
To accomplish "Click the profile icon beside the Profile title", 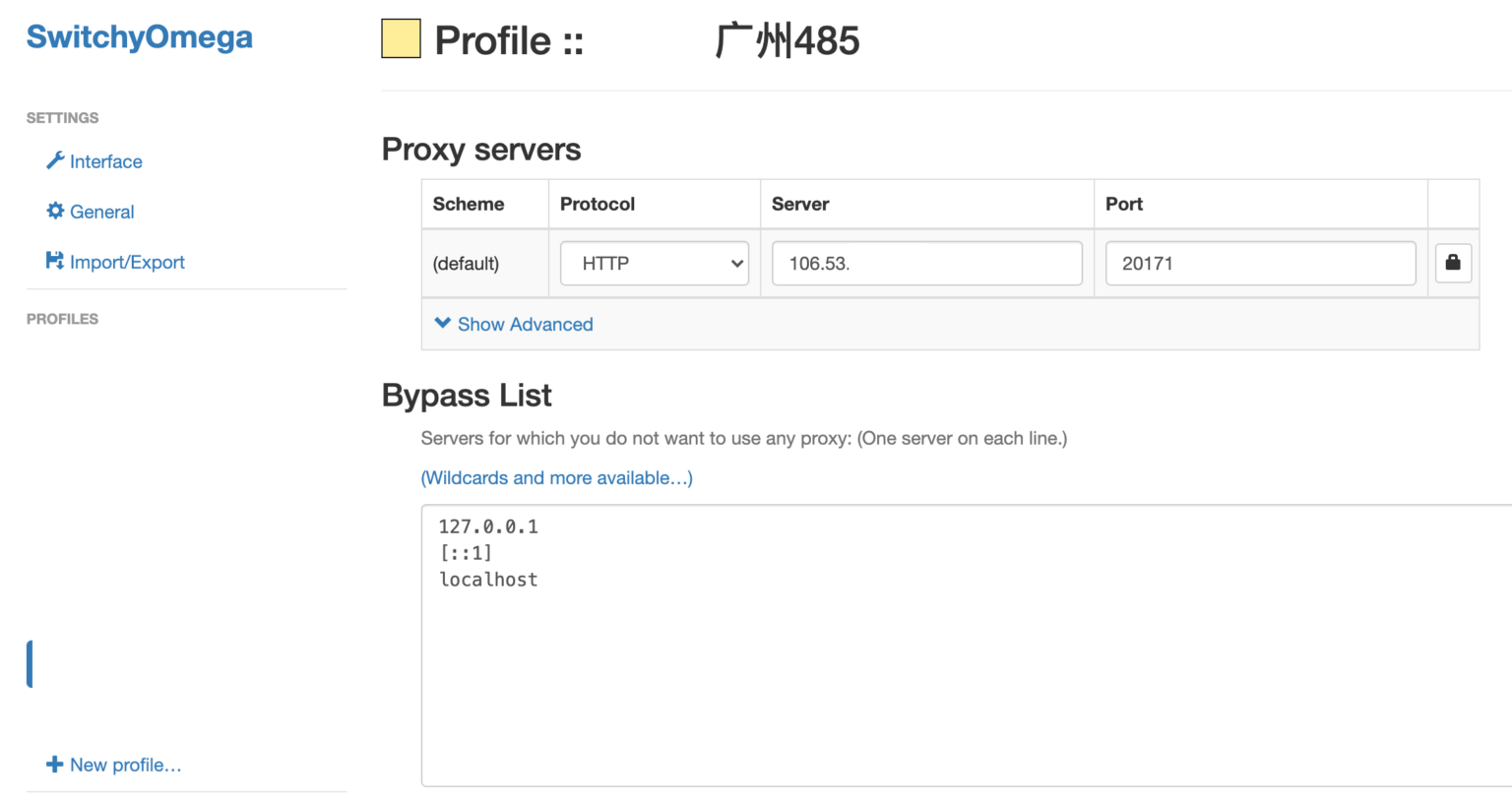I will (x=400, y=40).
